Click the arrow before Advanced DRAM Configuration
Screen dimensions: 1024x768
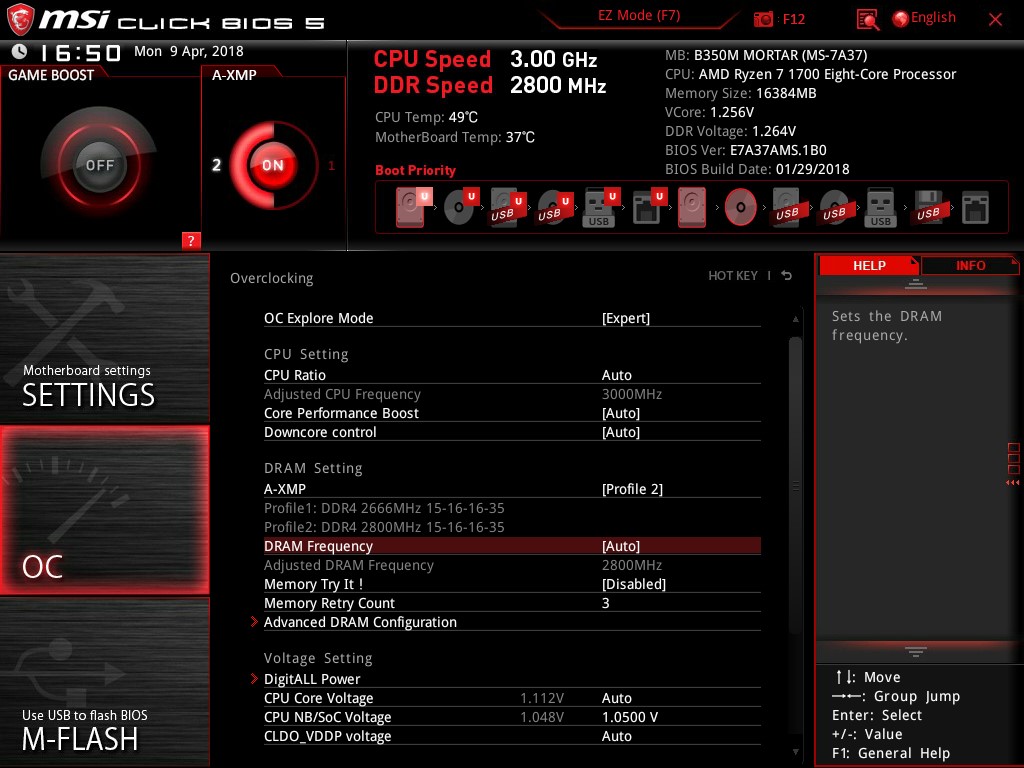point(254,622)
